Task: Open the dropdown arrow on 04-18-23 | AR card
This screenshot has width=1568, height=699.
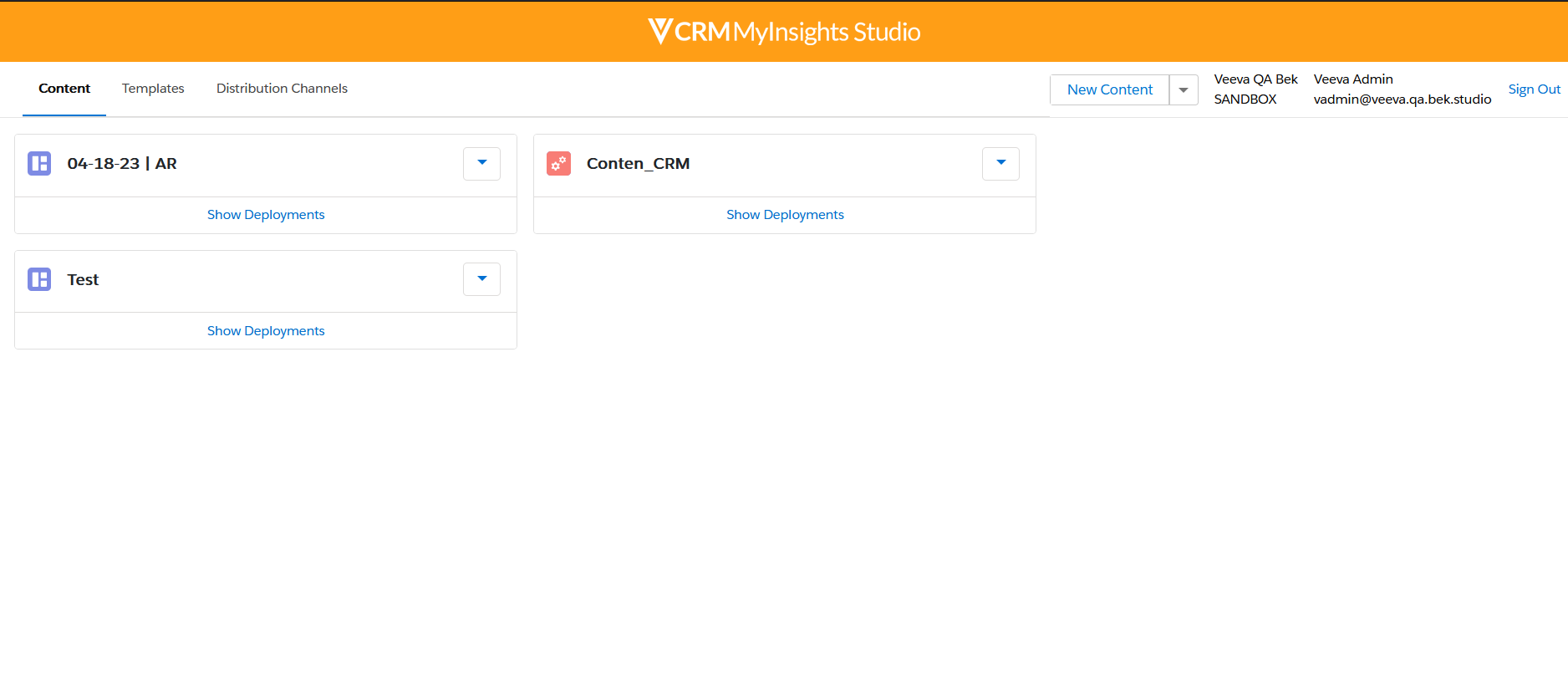Action: (481, 163)
